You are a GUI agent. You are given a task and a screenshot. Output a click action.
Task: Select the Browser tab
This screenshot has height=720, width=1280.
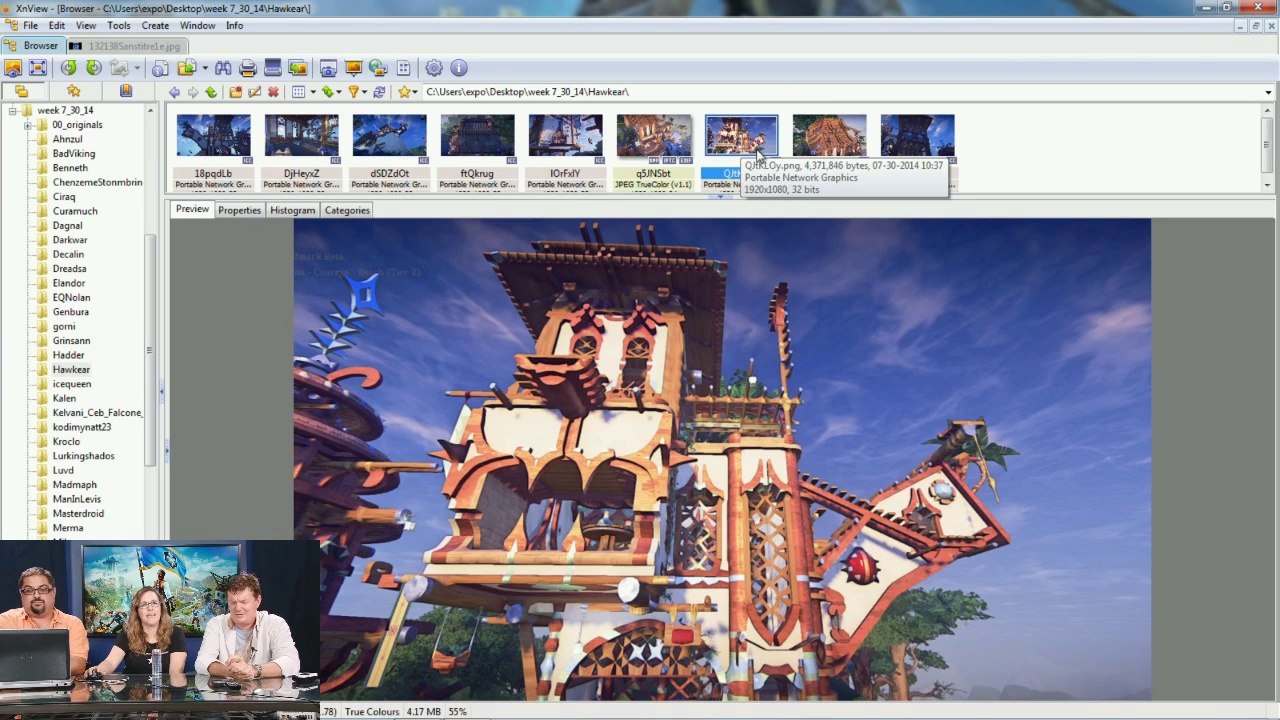click(33, 46)
